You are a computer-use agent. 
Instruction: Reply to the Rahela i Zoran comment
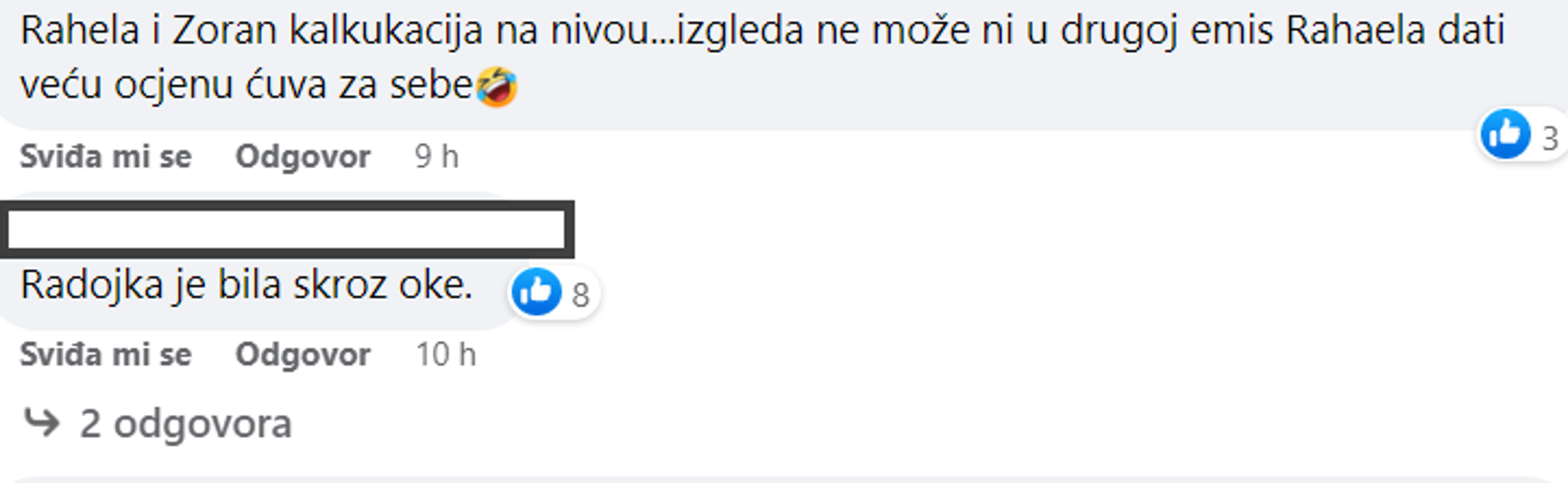click(303, 157)
